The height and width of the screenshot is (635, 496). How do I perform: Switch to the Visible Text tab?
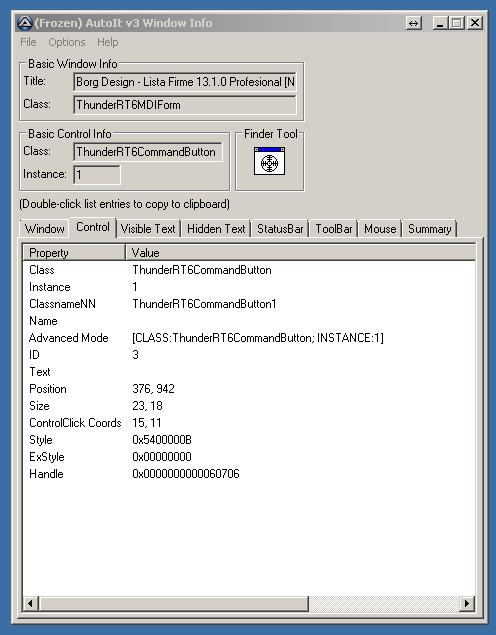148,229
